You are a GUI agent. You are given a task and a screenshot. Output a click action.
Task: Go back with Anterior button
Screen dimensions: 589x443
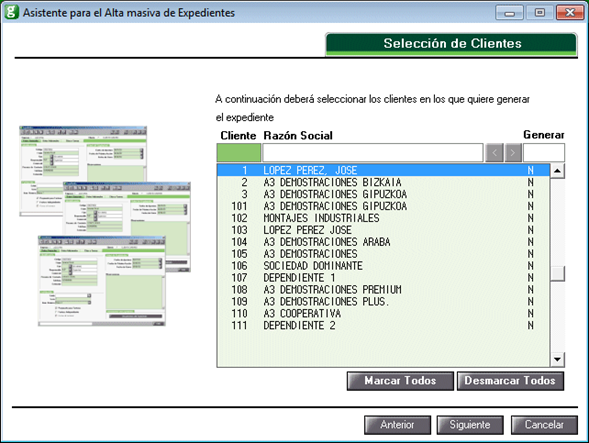click(x=397, y=425)
